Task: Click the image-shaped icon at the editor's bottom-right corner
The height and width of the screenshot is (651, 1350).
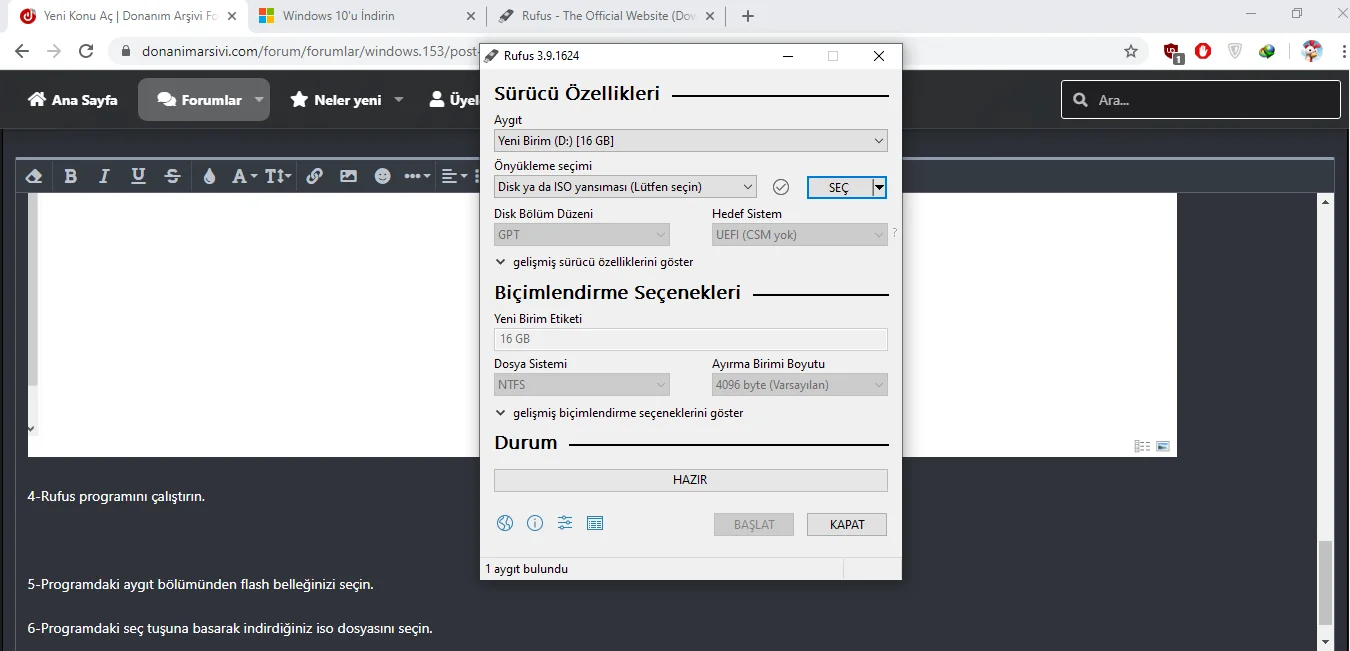Action: (1163, 446)
